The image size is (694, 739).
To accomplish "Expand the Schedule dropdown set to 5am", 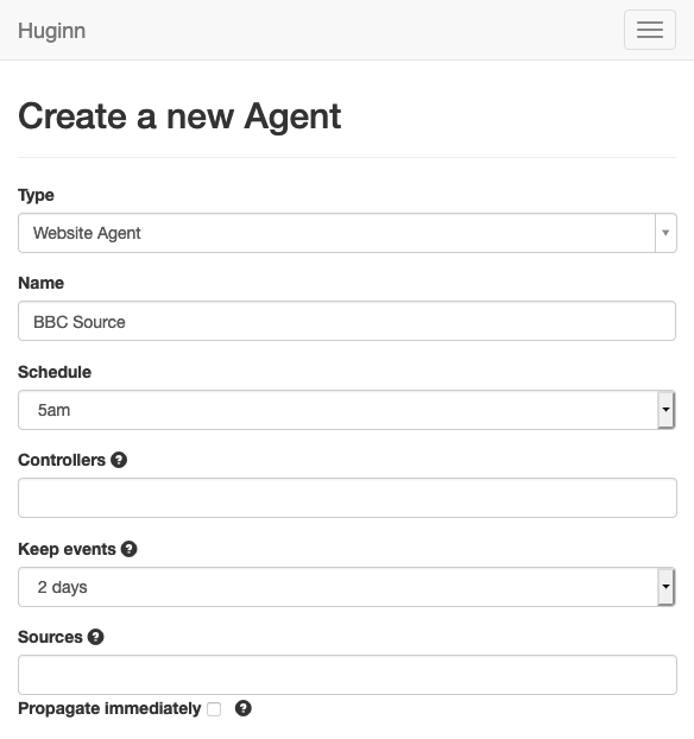I will [x=346, y=410].
